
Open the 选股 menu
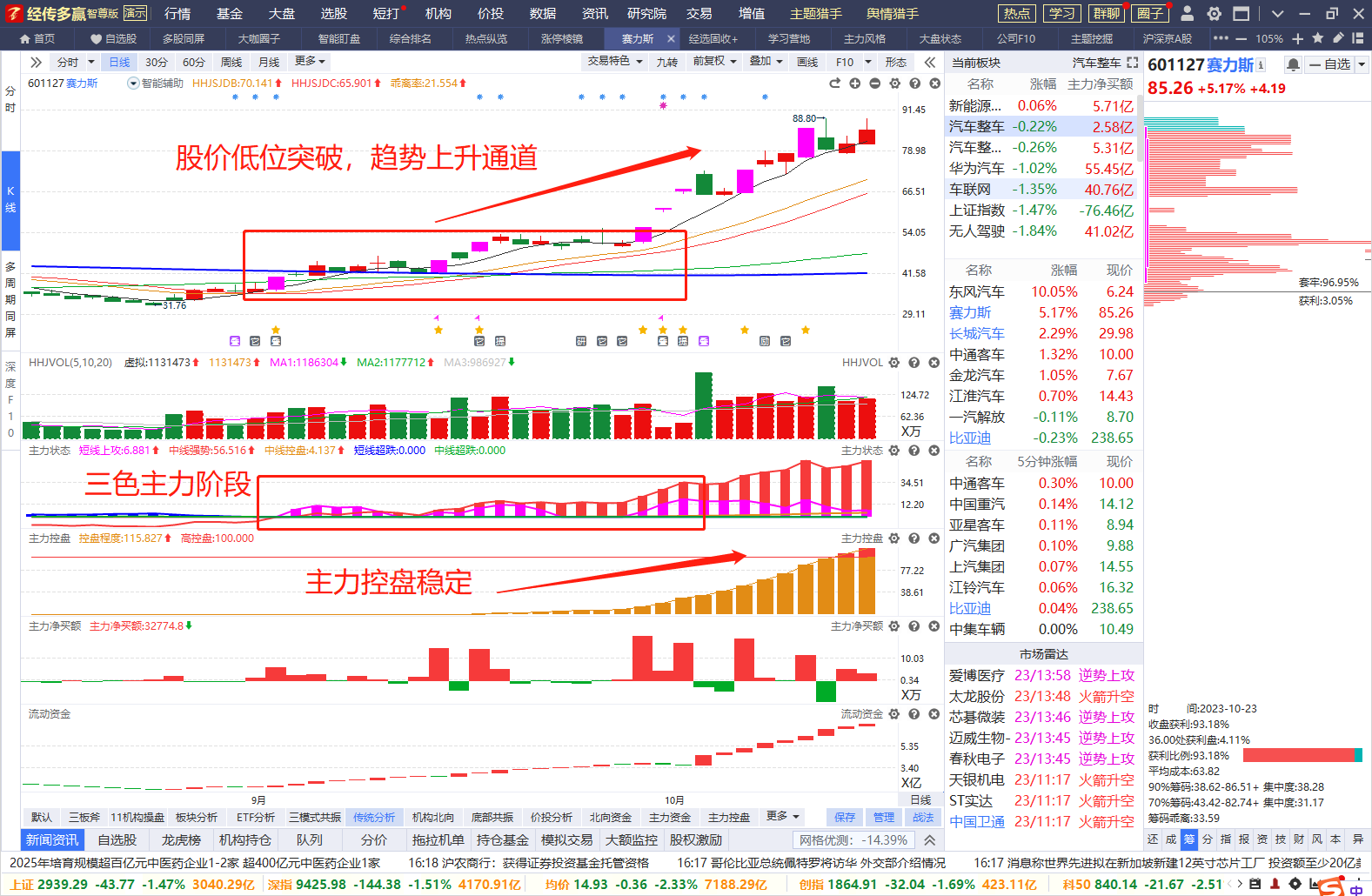(333, 13)
